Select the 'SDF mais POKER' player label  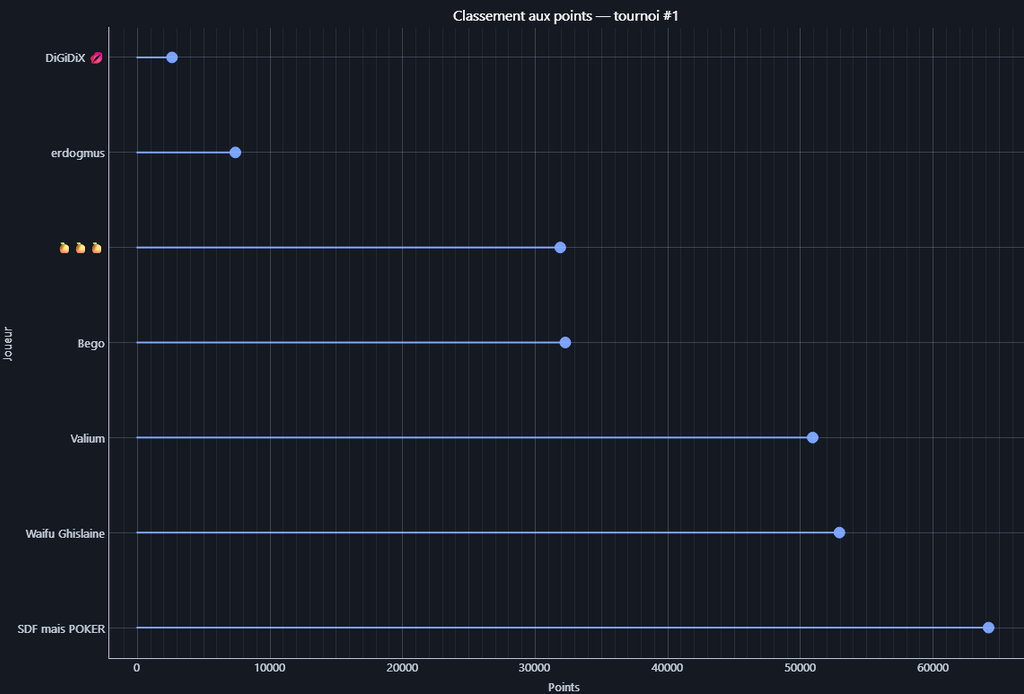point(61,628)
